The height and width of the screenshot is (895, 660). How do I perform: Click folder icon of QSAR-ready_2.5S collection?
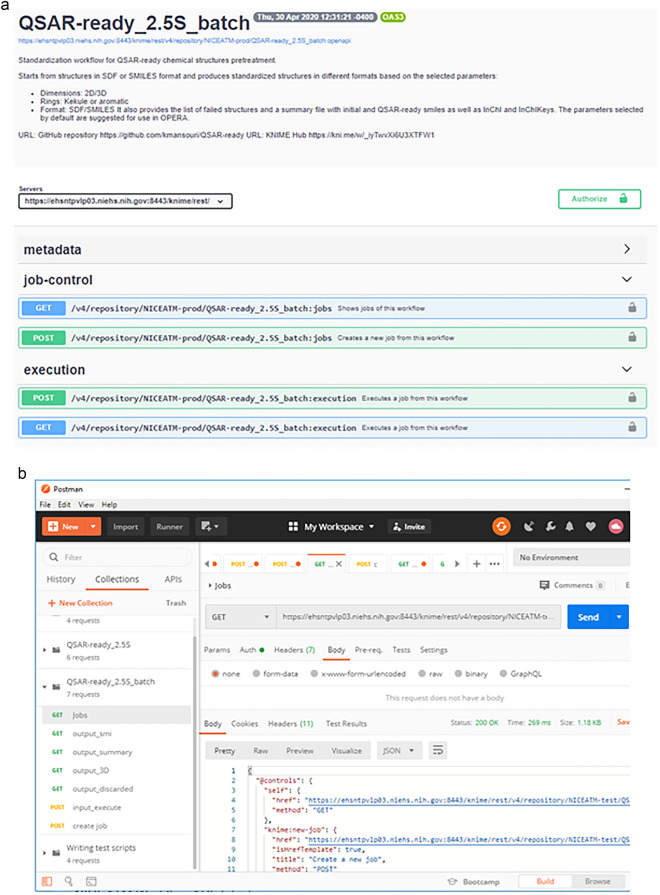coord(56,650)
